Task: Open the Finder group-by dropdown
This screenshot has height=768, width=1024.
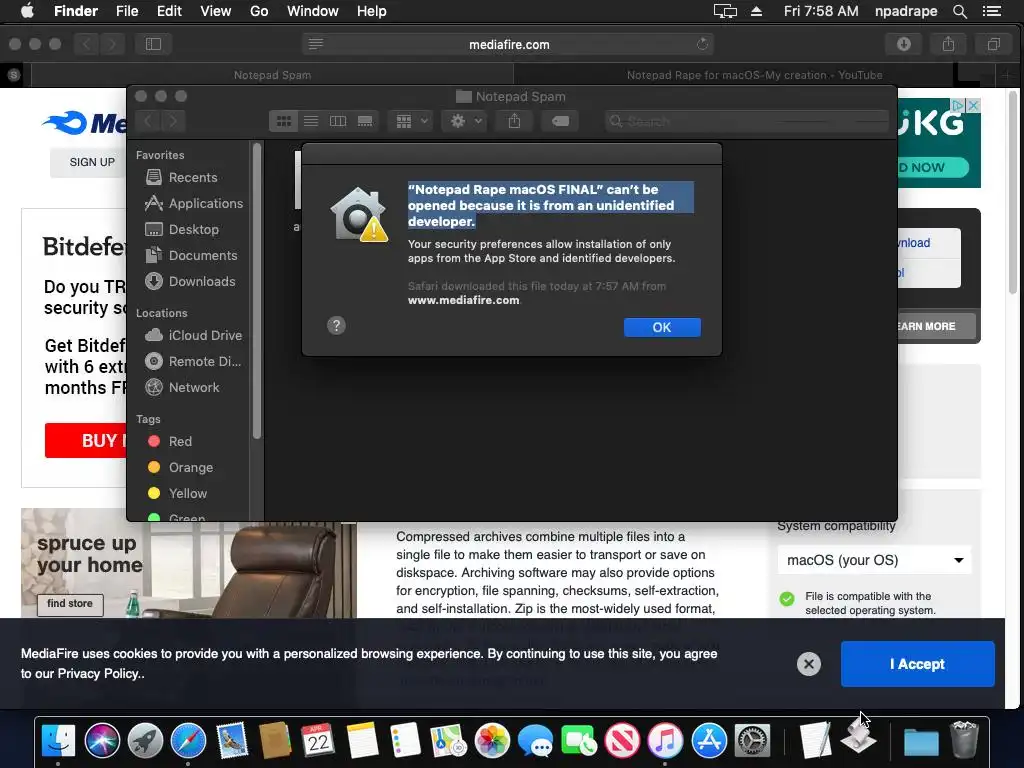Action: (x=411, y=121)
